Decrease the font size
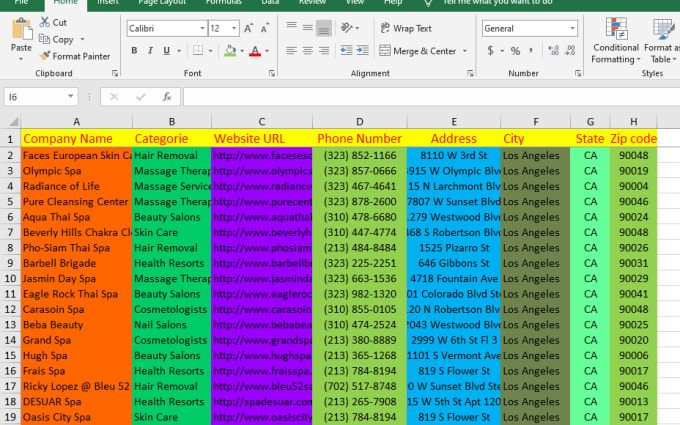680x425 pixels. (x=265, y=29)
